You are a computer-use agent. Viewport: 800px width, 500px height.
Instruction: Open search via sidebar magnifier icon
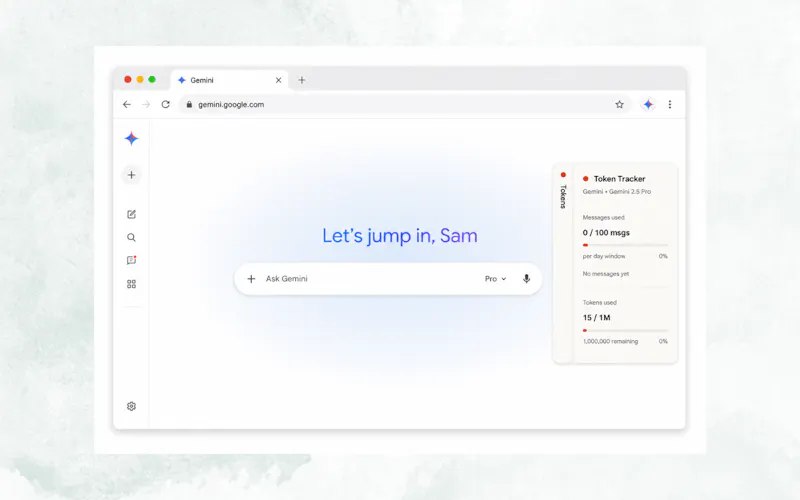click(131, 237)
